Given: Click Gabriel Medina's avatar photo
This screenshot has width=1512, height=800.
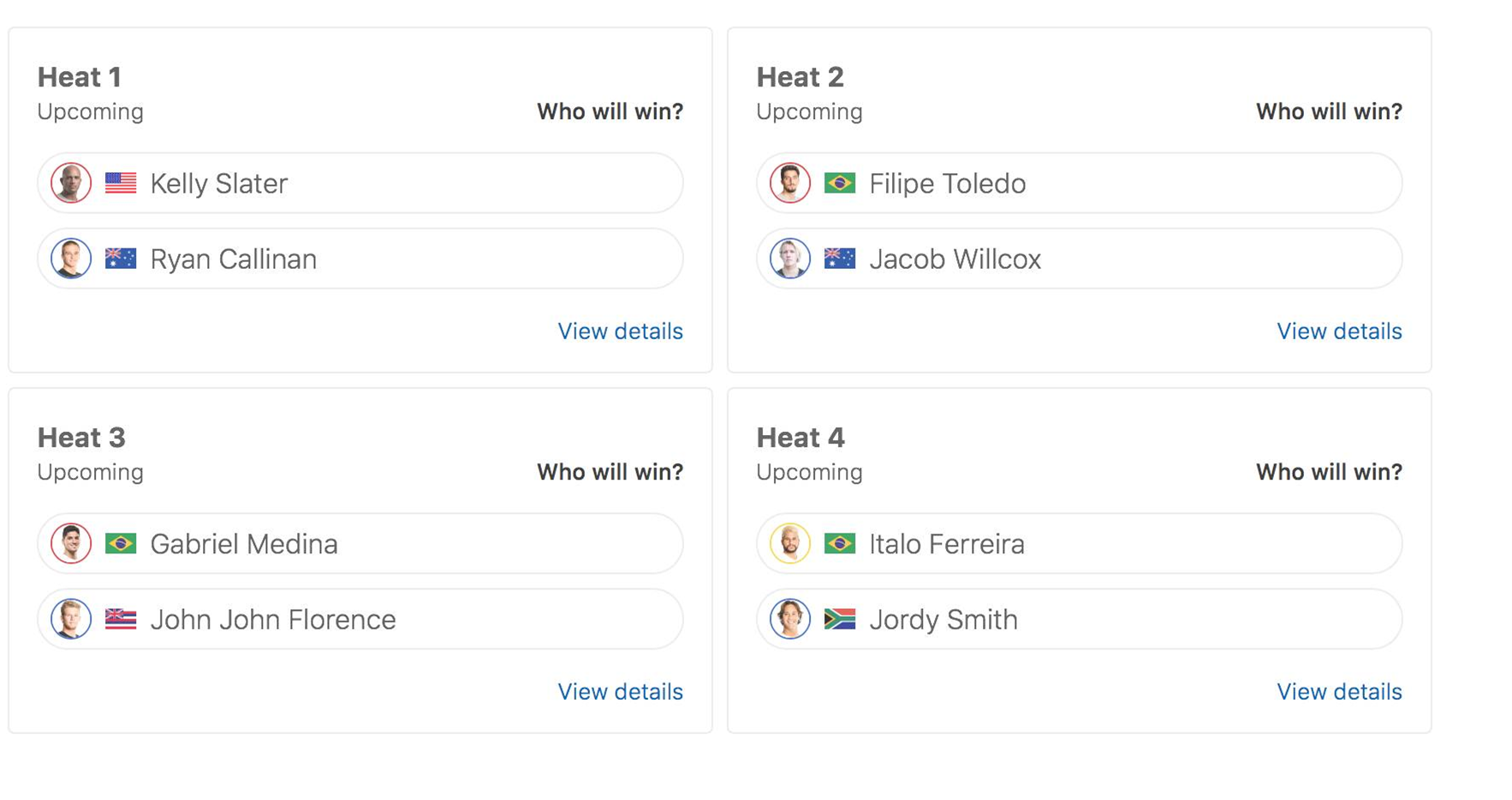Looking at the screenshot, I should coord(71,544).
